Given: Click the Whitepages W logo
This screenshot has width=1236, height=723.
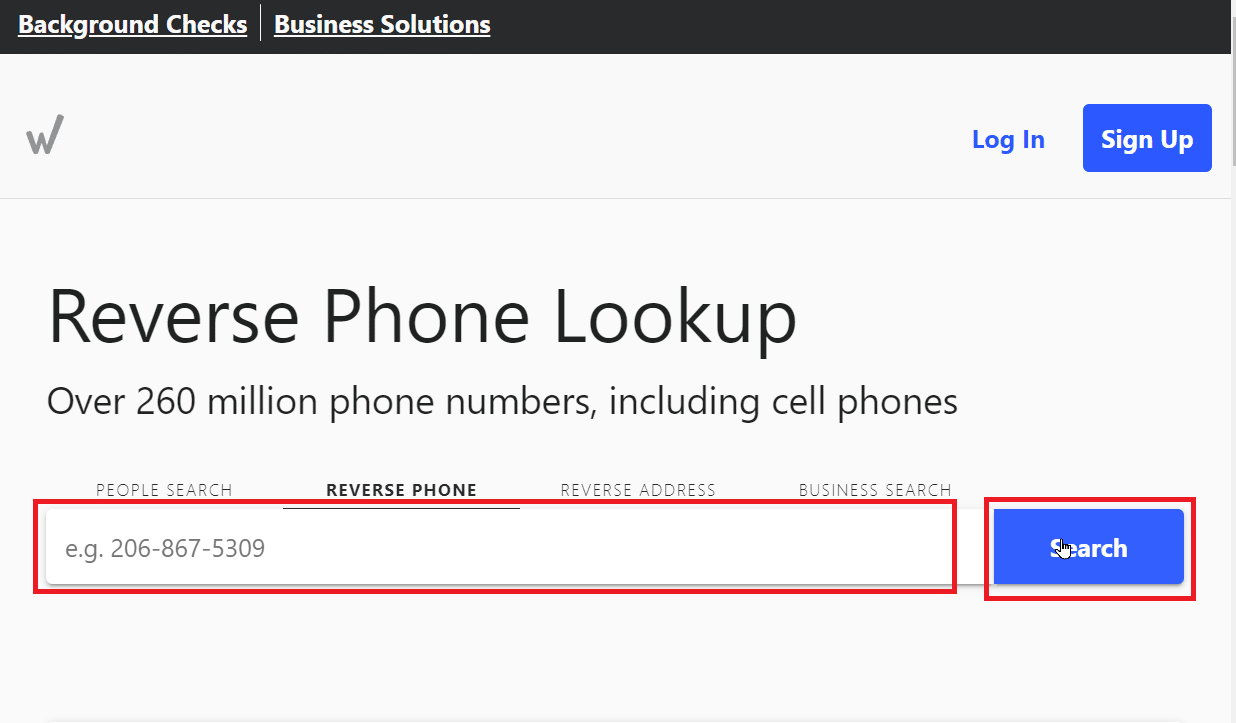Looking at the screenshot, I should coord(45,135).
